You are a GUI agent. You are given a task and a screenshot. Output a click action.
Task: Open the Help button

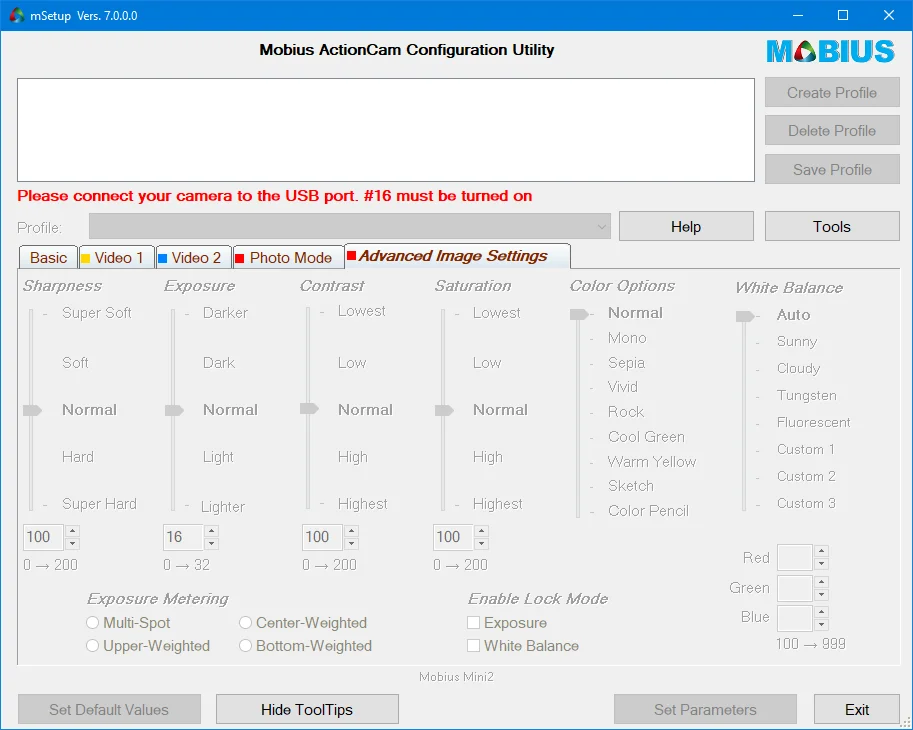tap(686, 226)
